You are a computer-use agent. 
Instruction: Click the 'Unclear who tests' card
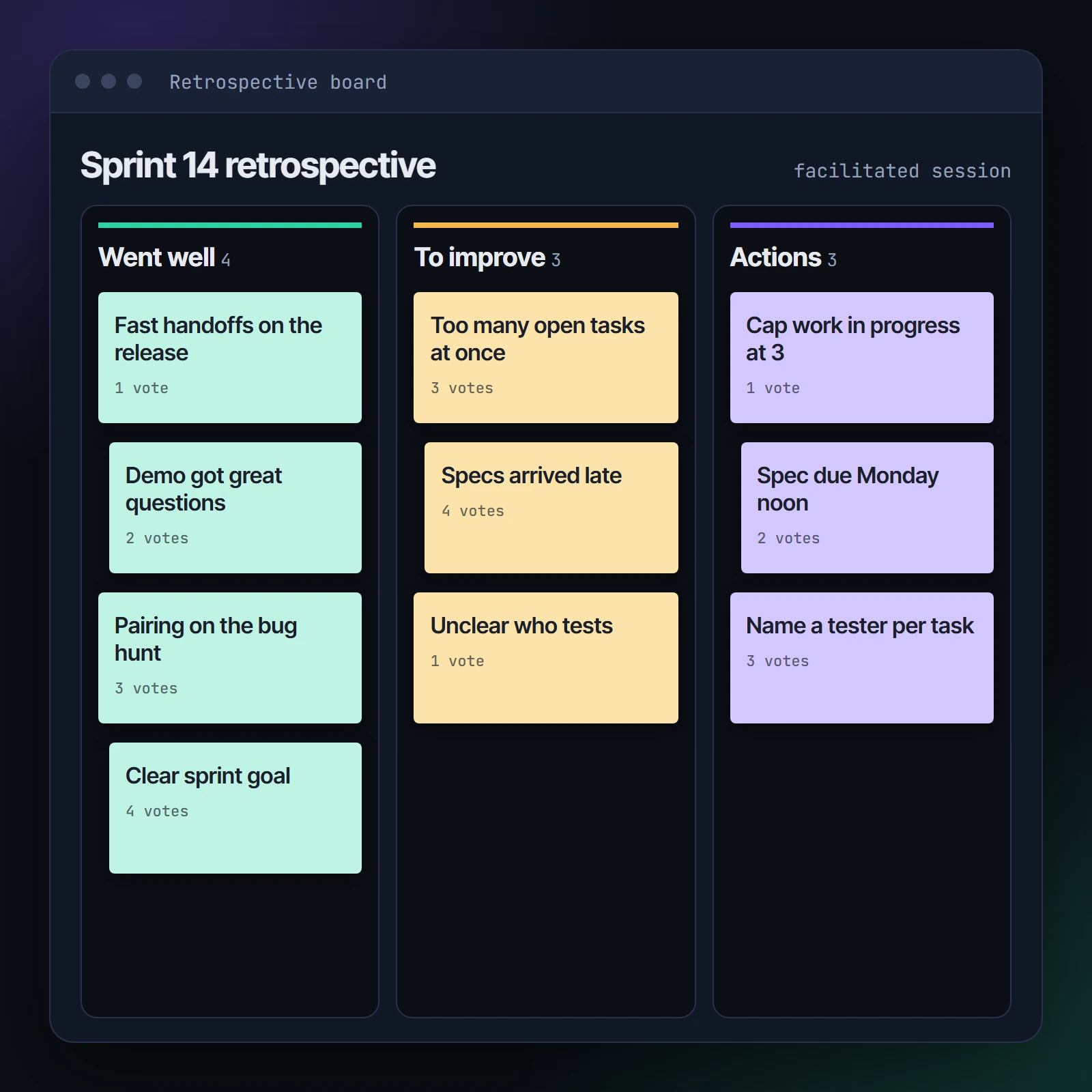pos(546,658)
